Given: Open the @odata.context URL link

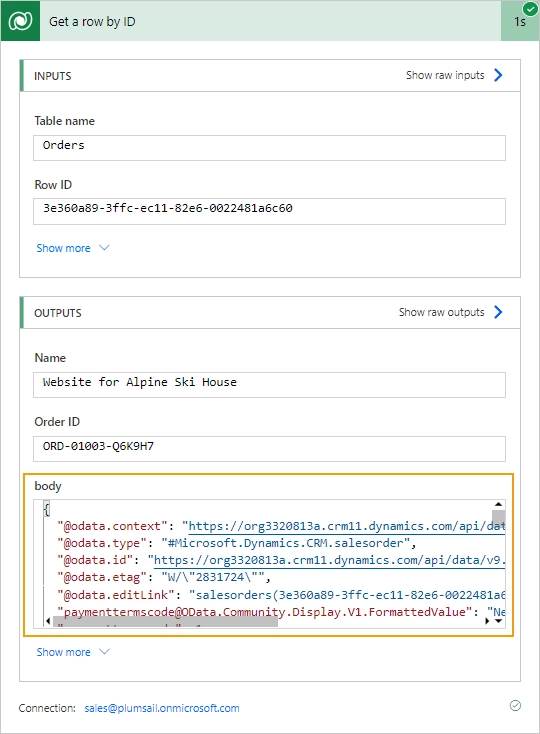Looking at the screenshot, I should pos(346,526).
